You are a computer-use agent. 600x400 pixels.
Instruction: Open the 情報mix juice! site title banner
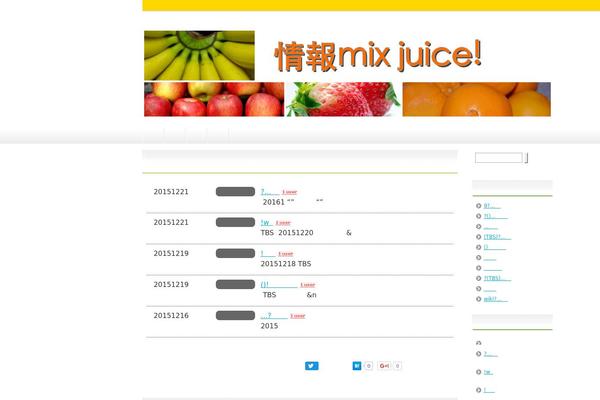click(x=378, y=56)
